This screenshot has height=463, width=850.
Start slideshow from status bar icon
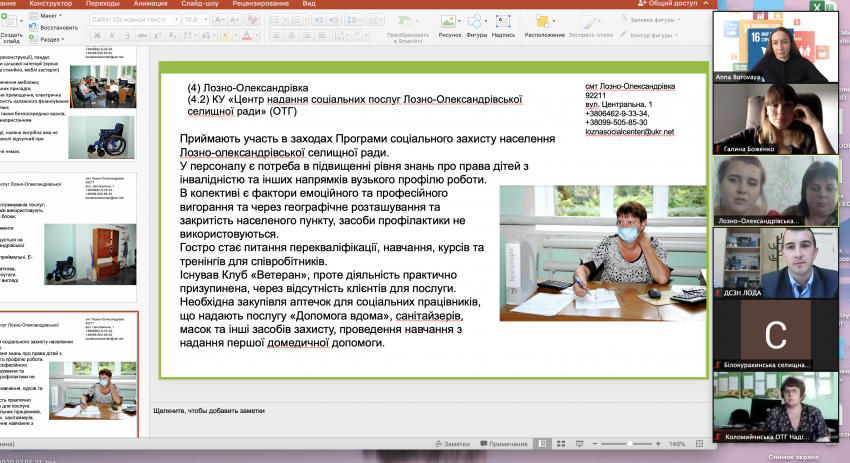(x=579, y=443)
